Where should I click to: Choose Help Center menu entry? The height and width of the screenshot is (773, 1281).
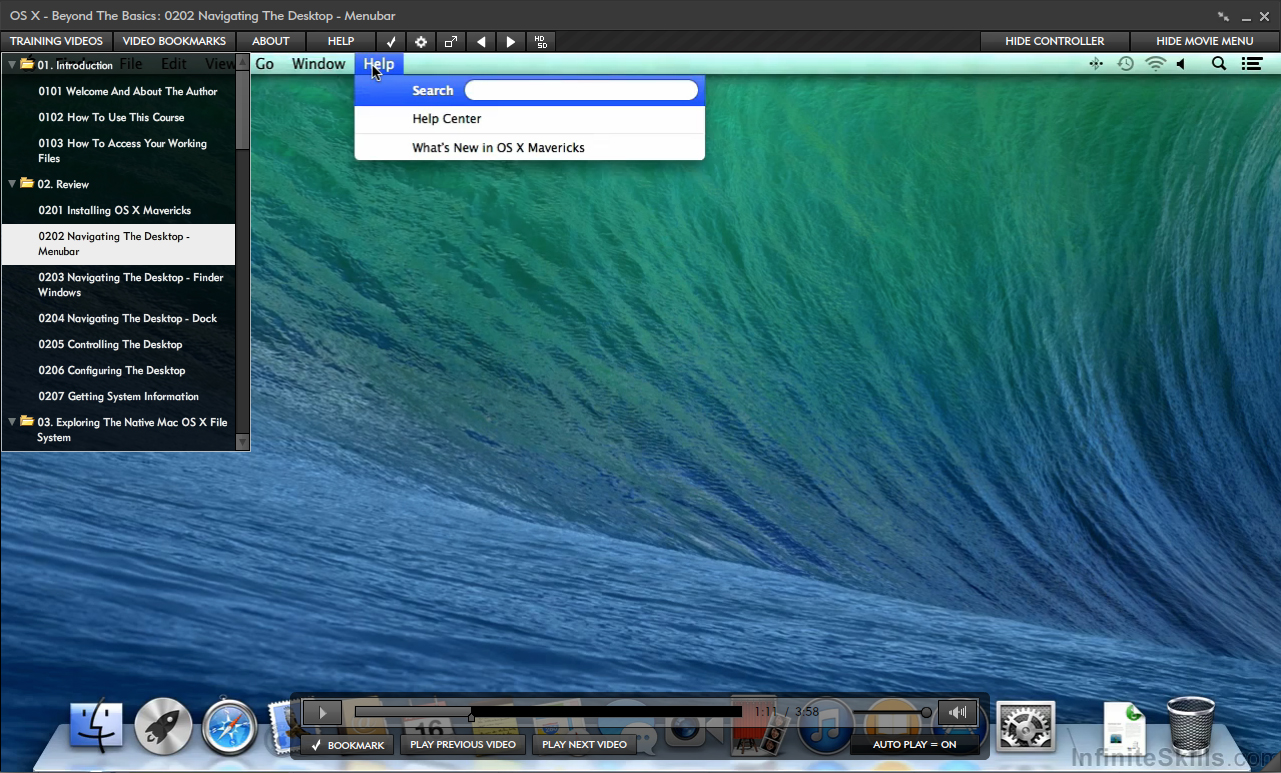[x=530, y=119]
